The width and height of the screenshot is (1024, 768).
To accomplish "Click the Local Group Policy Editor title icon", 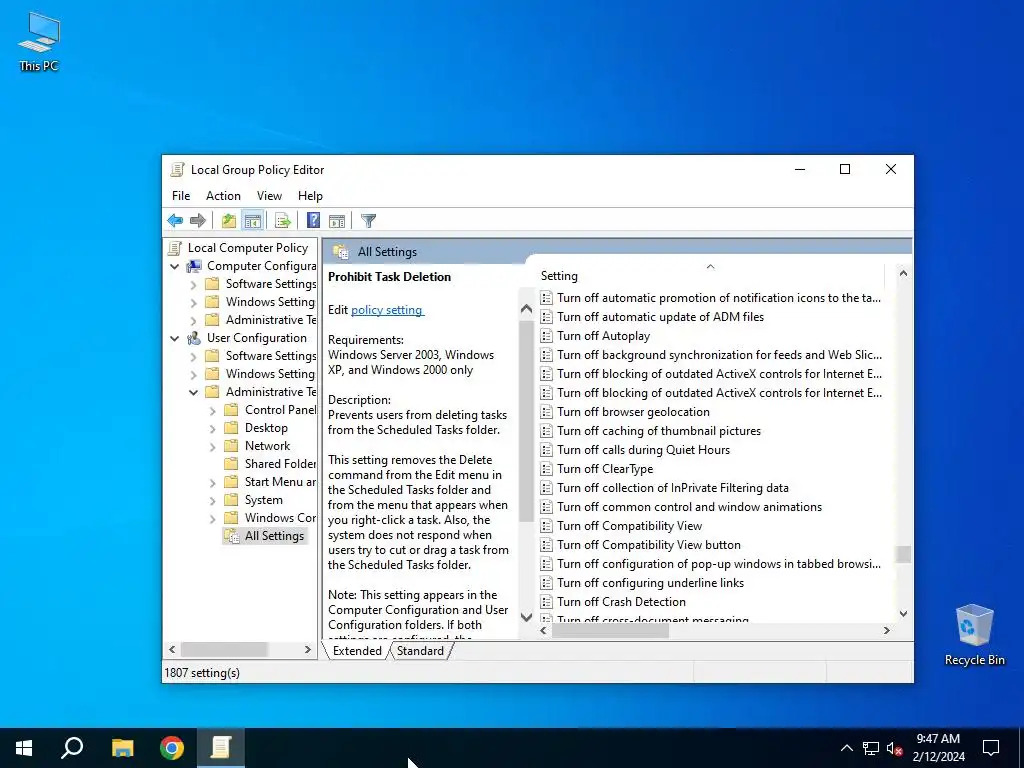I will coord(177,170).
